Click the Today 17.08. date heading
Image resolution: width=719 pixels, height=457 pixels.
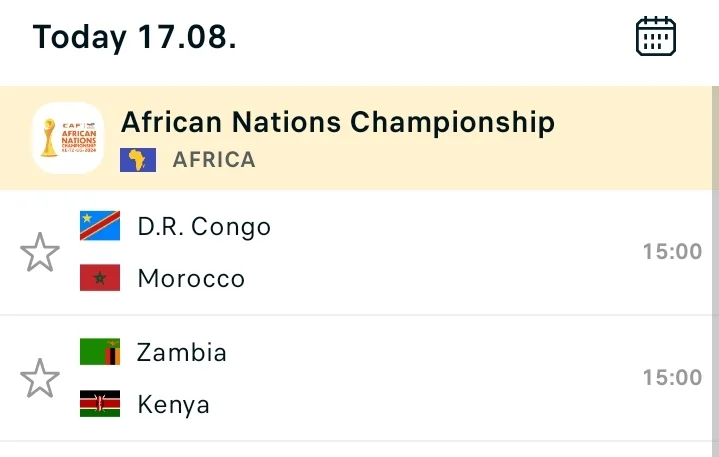[135, 37]
